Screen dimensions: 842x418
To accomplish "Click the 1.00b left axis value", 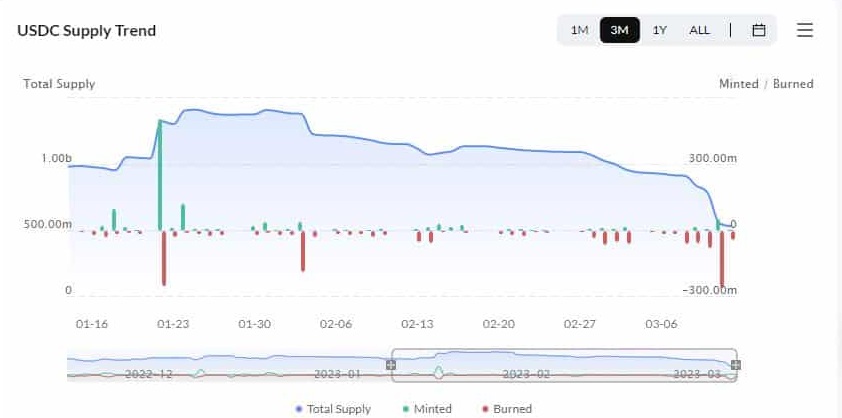I will tap(56, 158).
